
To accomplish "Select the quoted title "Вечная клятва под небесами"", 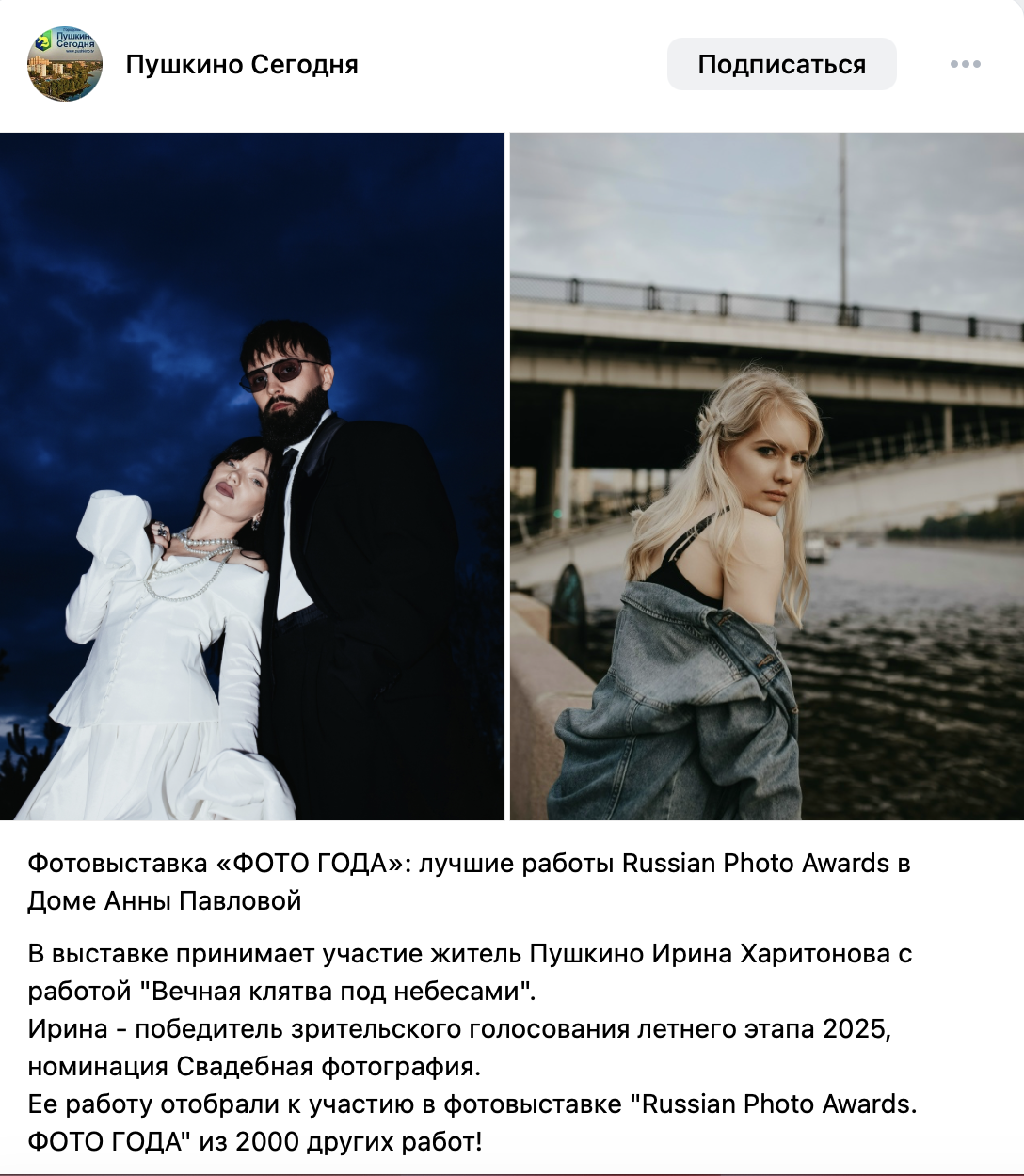I will [x=344, y=991].
